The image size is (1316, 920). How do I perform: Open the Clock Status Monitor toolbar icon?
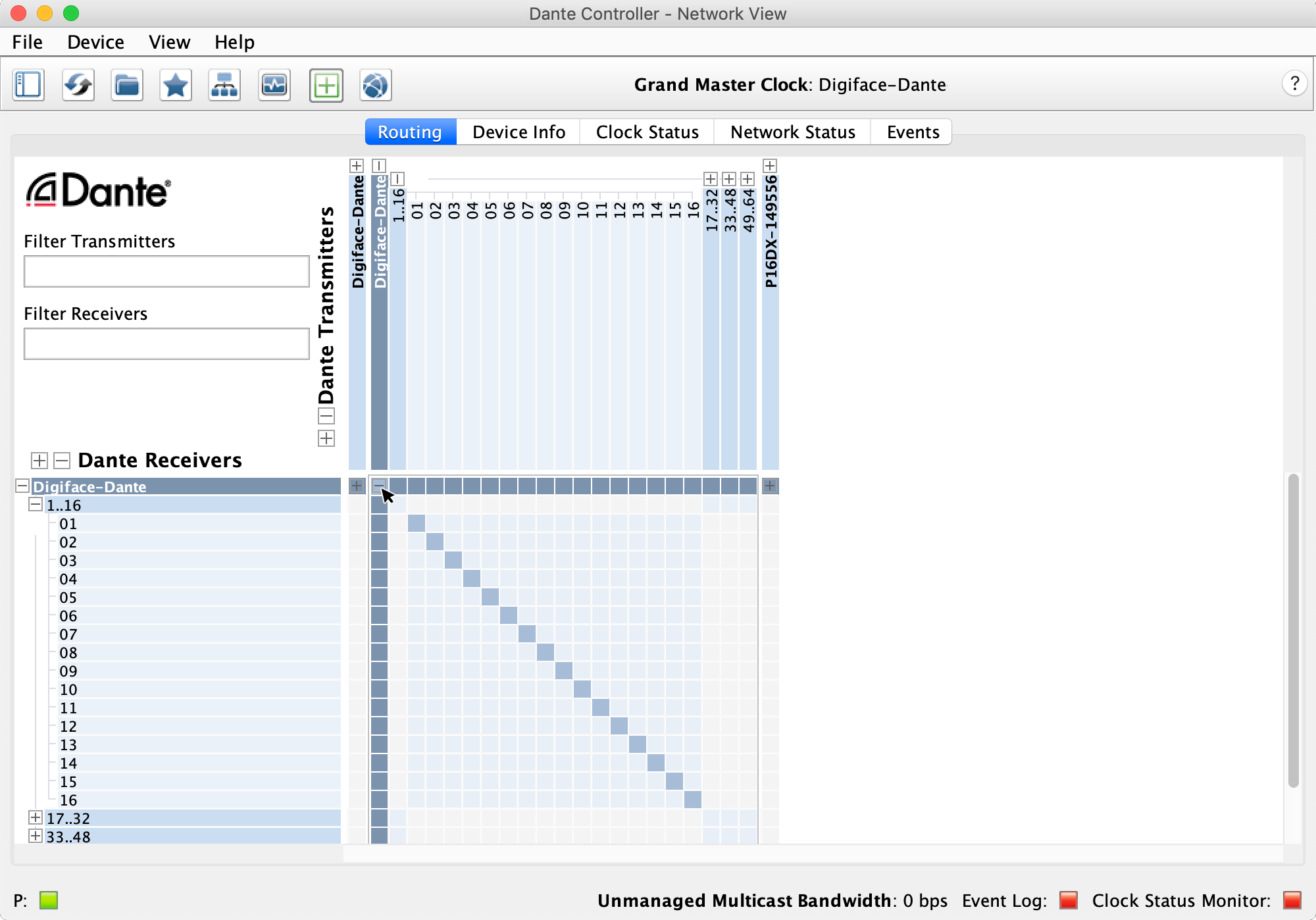[274, 85]
